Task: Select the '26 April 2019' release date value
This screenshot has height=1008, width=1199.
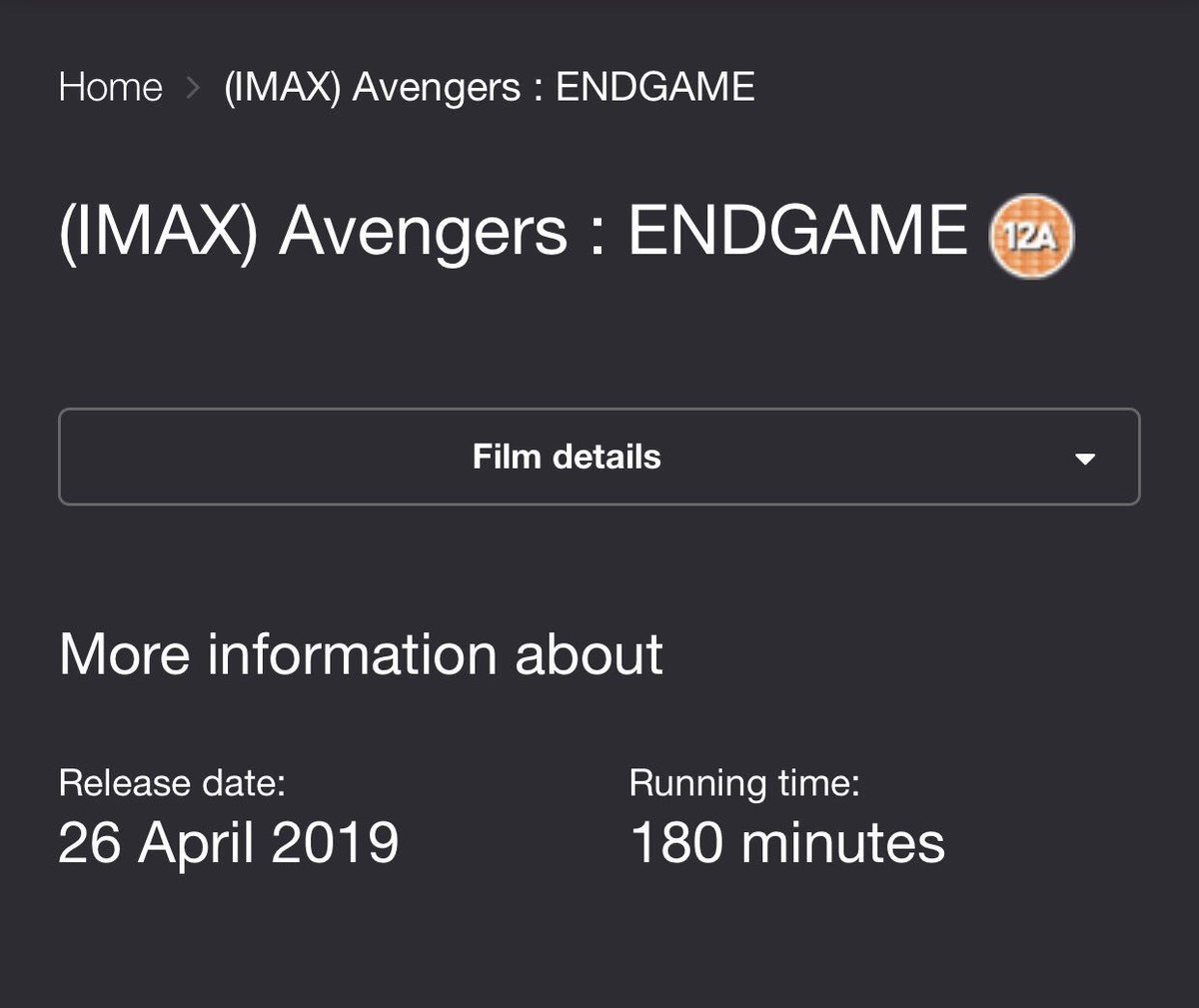Action: tap(228, 842)
